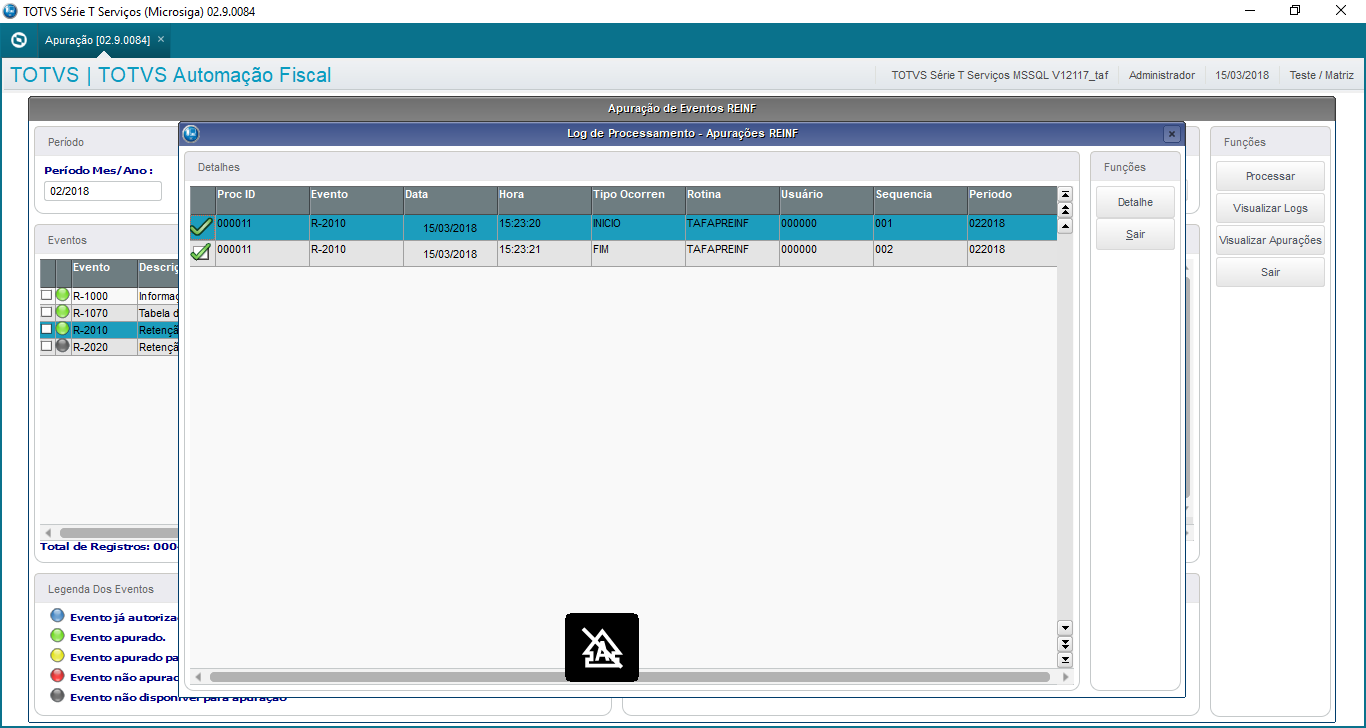Viewport: 1366px width, 728px height.
Task: Click the Usuário column header
Action: click(x=825, y=200)
